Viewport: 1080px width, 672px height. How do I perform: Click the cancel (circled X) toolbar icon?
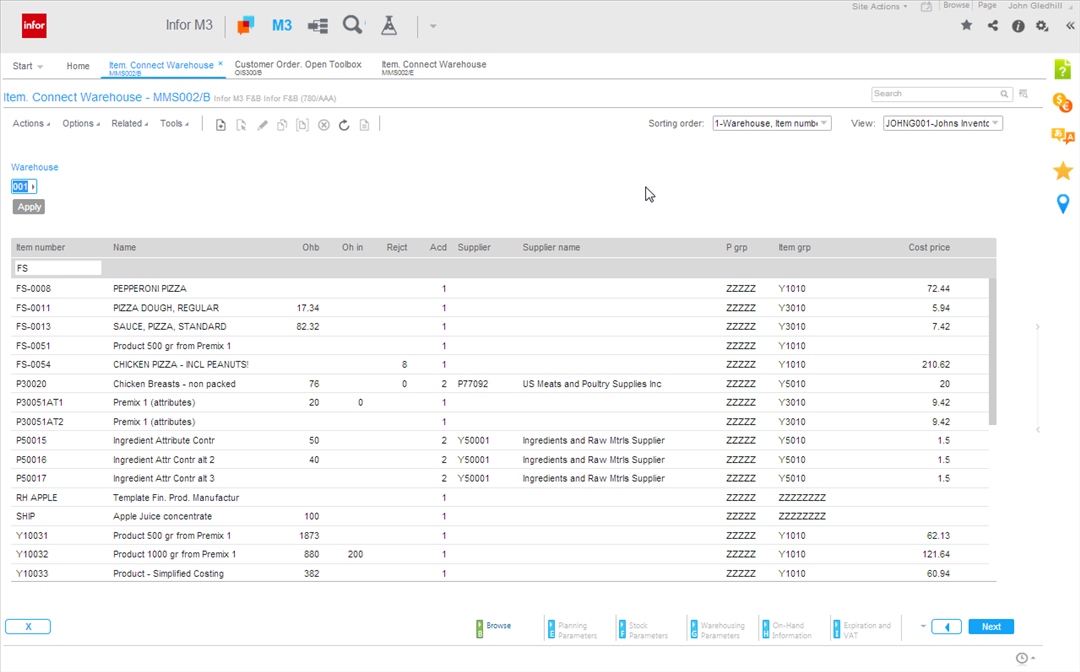[x=324, y=125]
